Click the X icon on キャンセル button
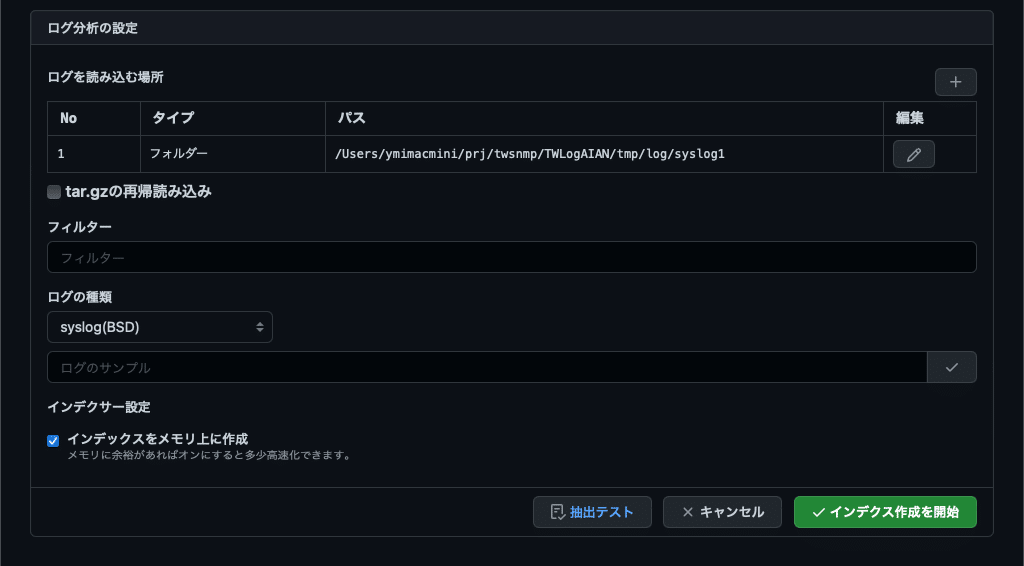1024x566 pixels. click(x=688, y=512)
